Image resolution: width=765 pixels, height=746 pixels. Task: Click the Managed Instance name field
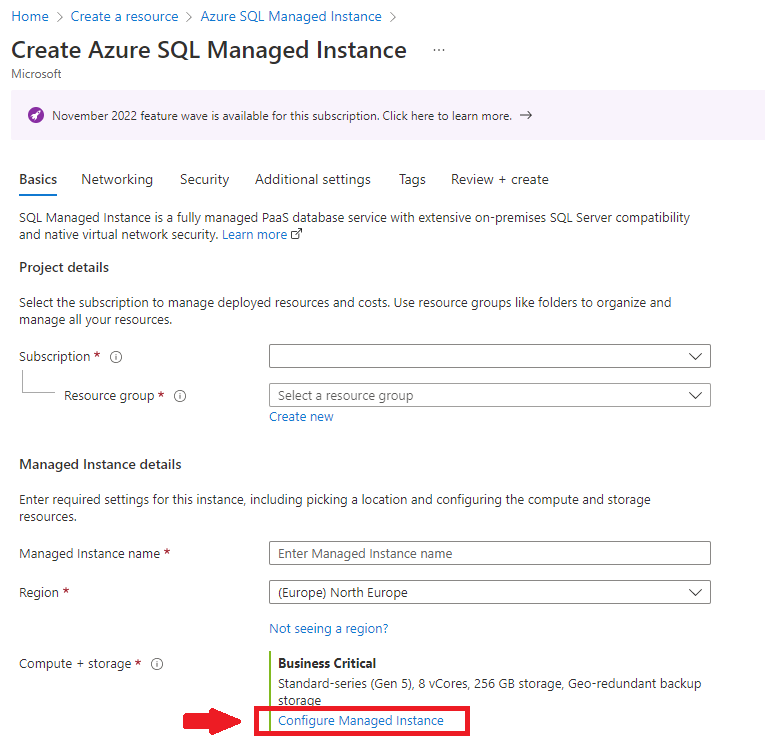pos(489,554)
